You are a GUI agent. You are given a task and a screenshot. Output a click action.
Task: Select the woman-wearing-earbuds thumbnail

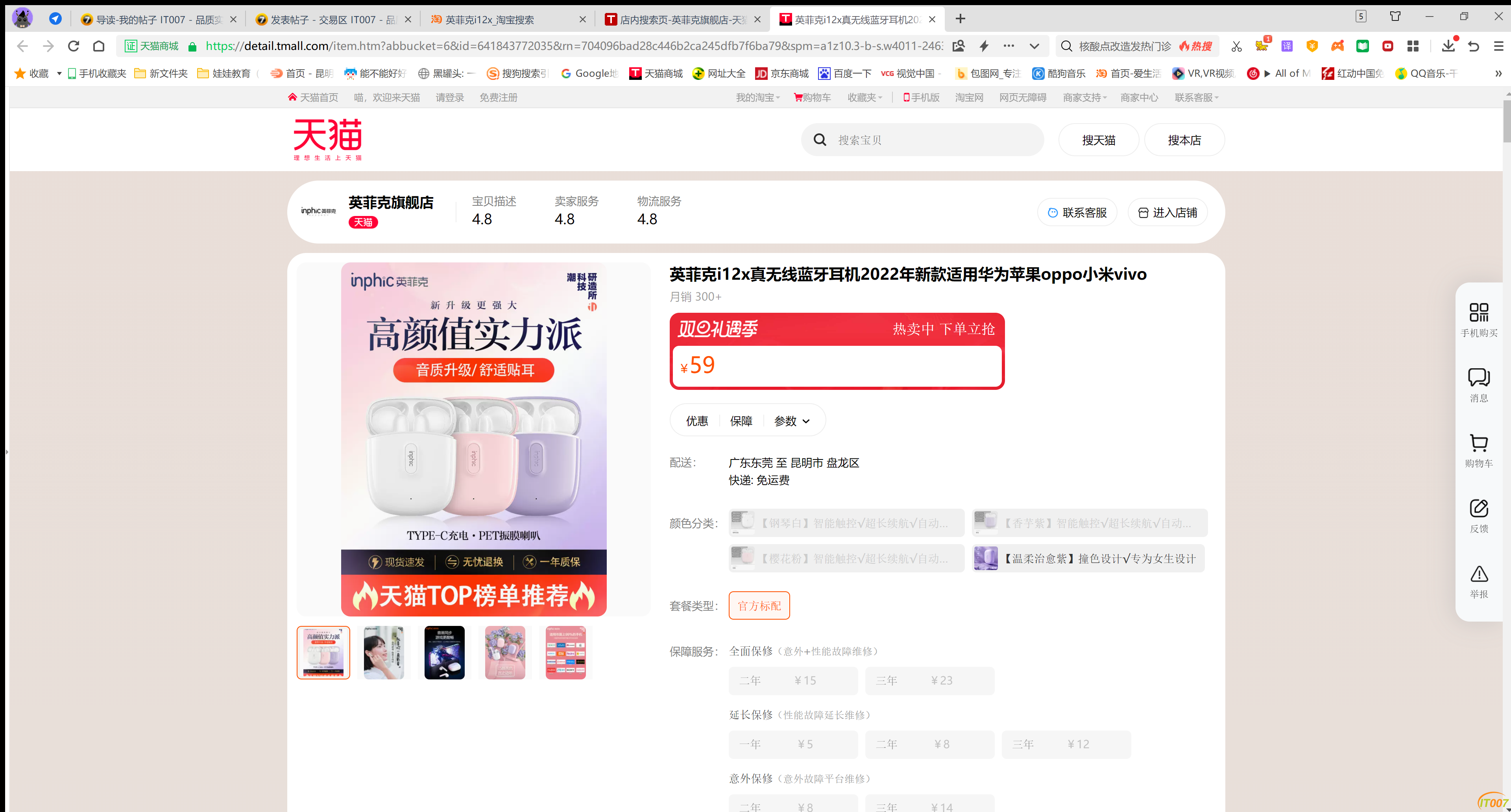(x=384, y=652)
